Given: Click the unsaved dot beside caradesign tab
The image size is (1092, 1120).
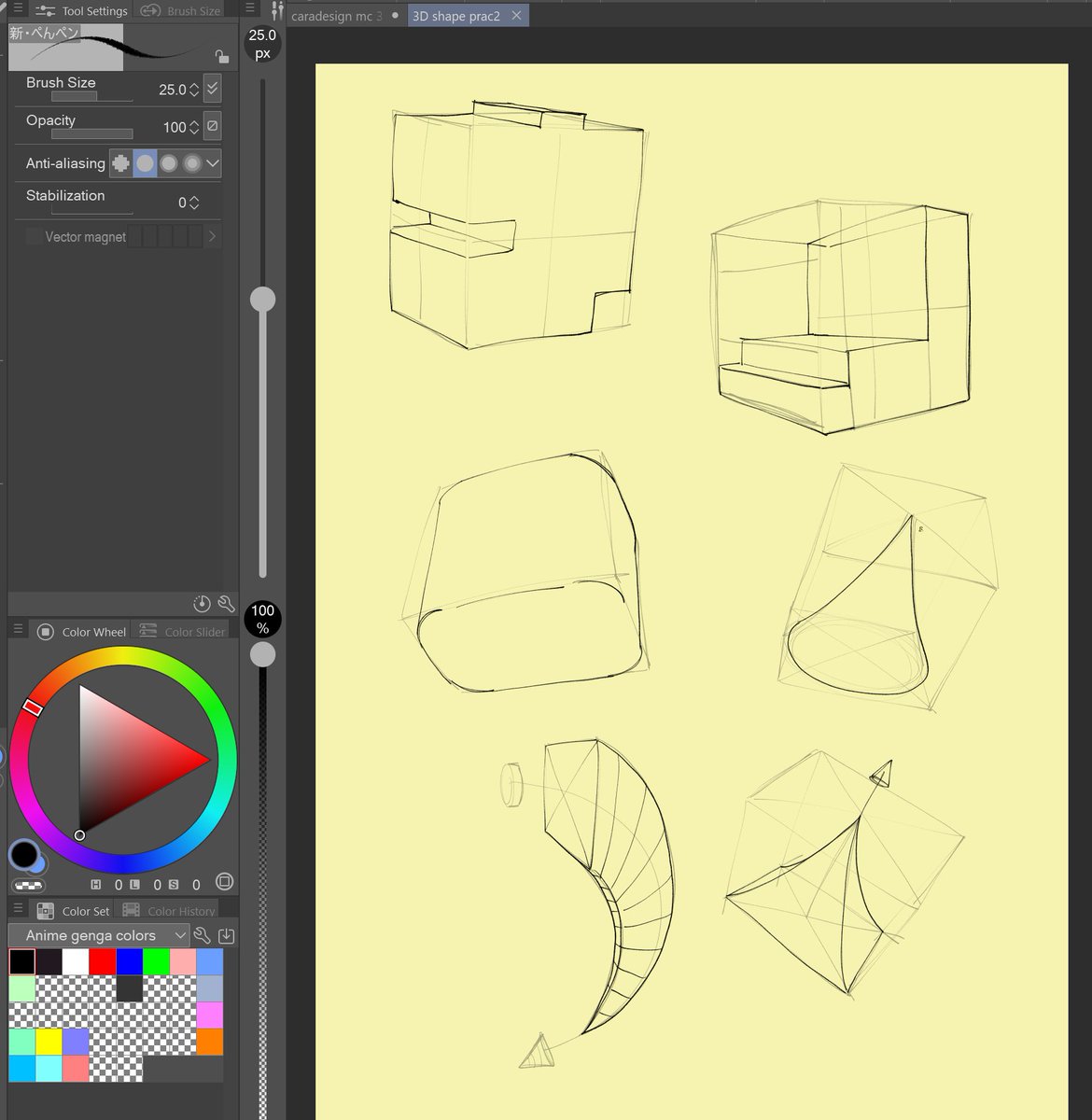Looking at the screenshot, I should [x=396, y=16].
